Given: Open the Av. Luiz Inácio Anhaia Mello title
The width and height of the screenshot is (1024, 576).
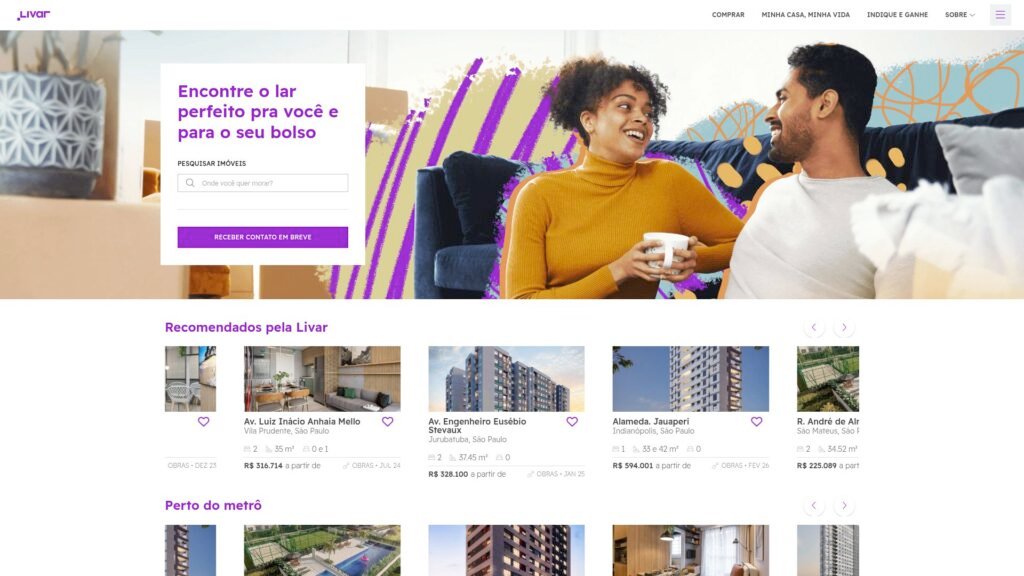Looking at the screenshot, I should coord(302,422).
